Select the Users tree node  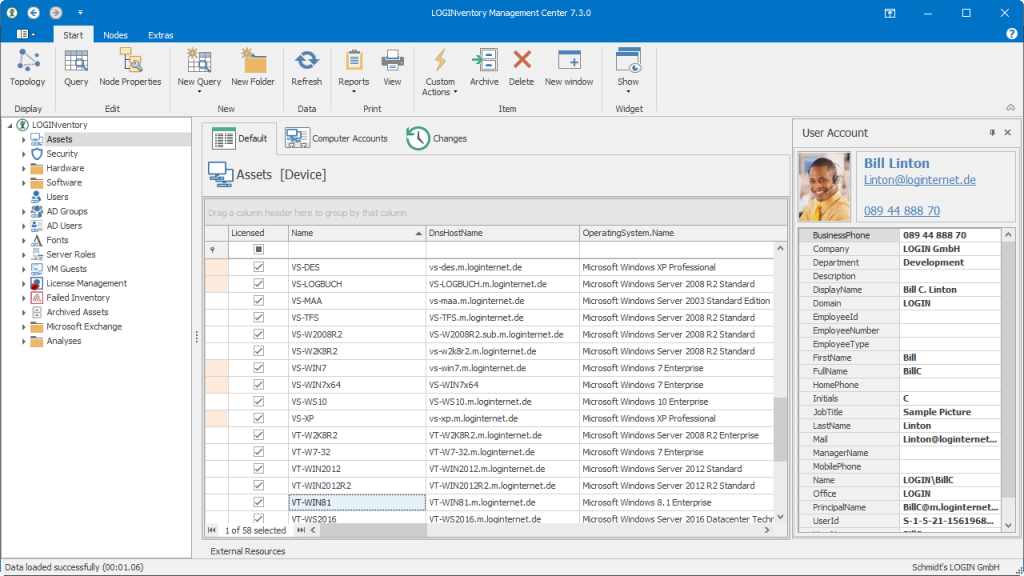57,197
